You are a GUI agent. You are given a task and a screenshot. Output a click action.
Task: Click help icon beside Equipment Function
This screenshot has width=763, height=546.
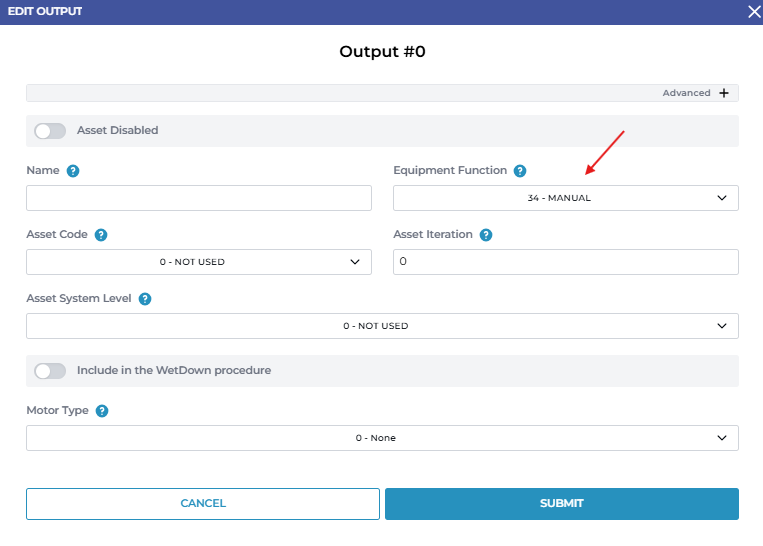click(x=520, y=171)
